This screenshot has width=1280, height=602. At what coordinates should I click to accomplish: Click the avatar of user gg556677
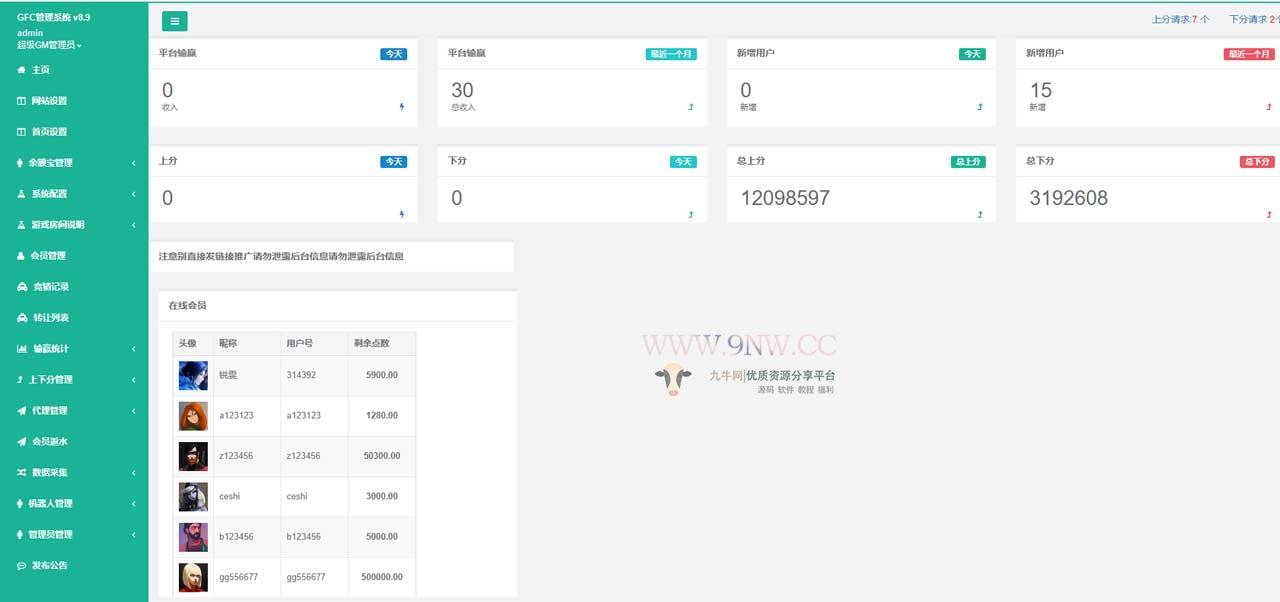(x=193, y=578)
